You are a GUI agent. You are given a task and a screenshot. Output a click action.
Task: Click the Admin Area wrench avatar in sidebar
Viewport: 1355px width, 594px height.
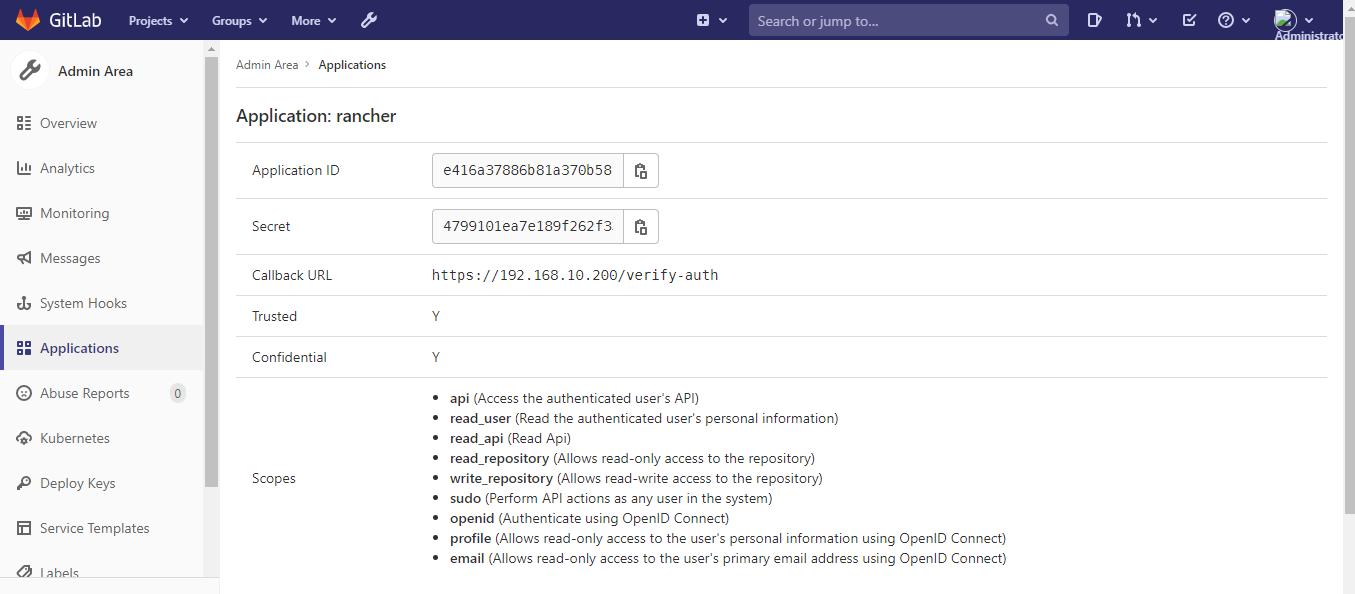[x=30, y=71]
